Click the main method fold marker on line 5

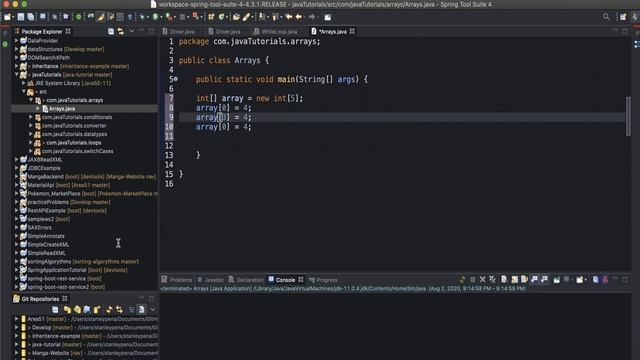pyautogui.click(x=176, y=79)
